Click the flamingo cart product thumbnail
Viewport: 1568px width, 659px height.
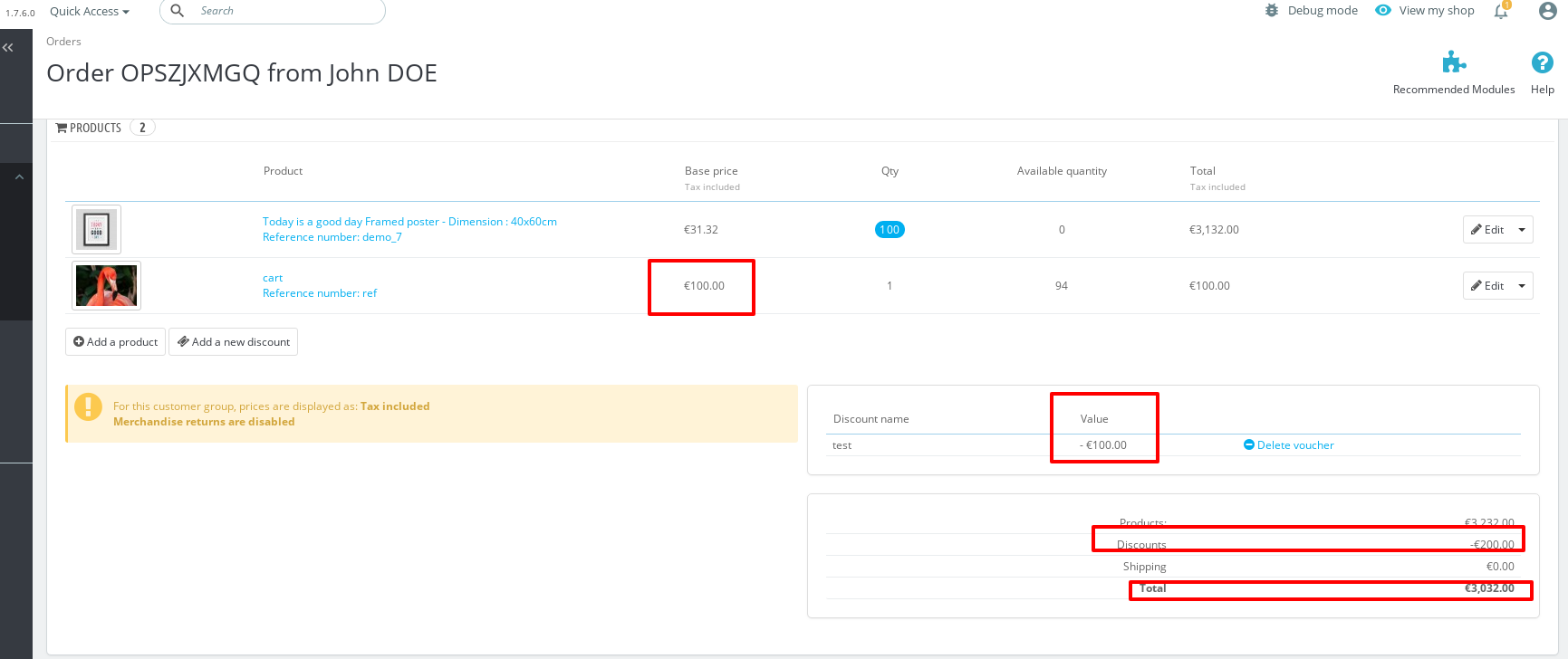(x=106, y=285)
